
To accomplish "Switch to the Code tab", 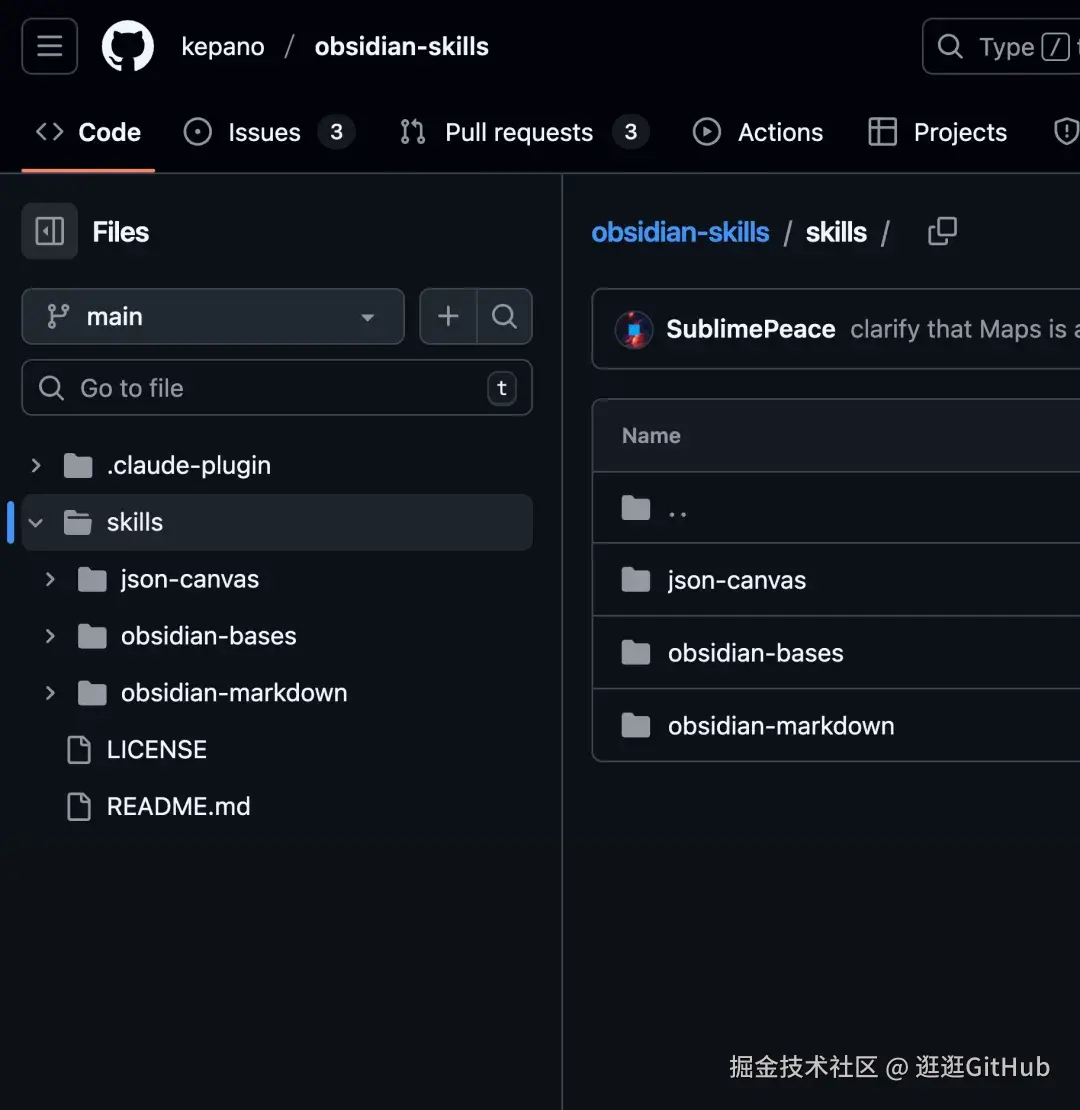I will coord(88,132).
